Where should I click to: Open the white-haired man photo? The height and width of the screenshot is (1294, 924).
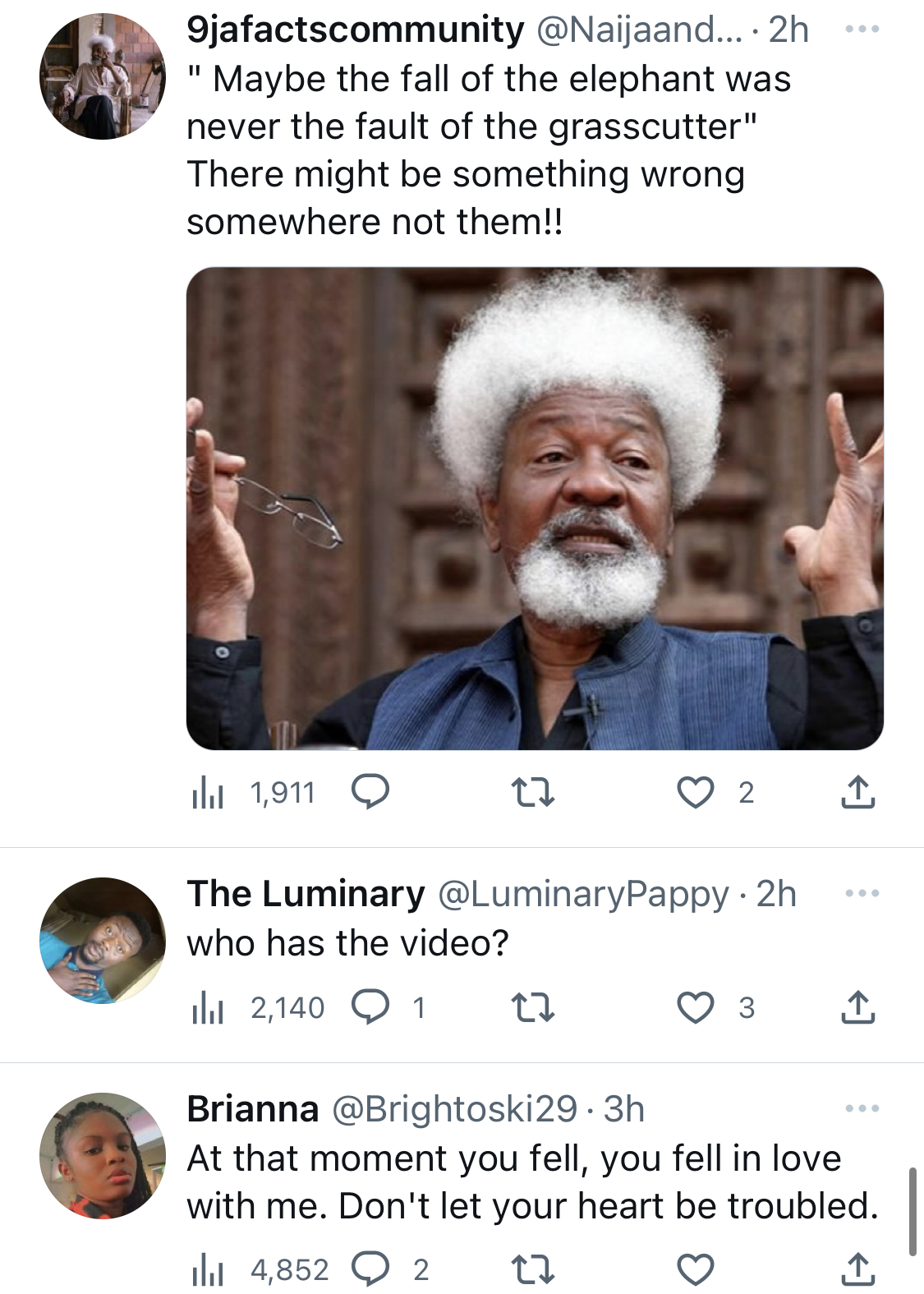pyautogui.click(x=535, y=508)
